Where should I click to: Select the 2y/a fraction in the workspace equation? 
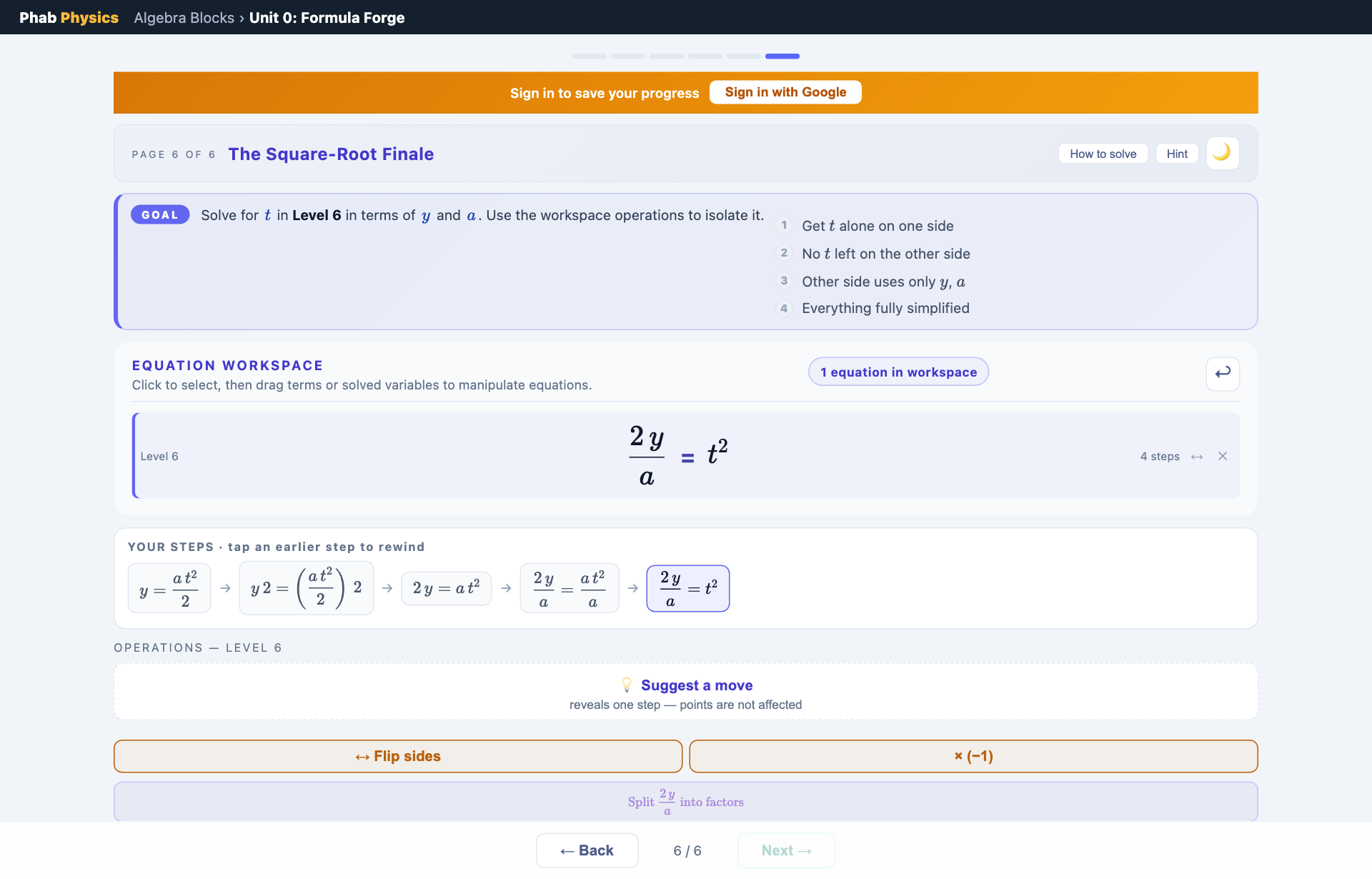pos(647,456)
